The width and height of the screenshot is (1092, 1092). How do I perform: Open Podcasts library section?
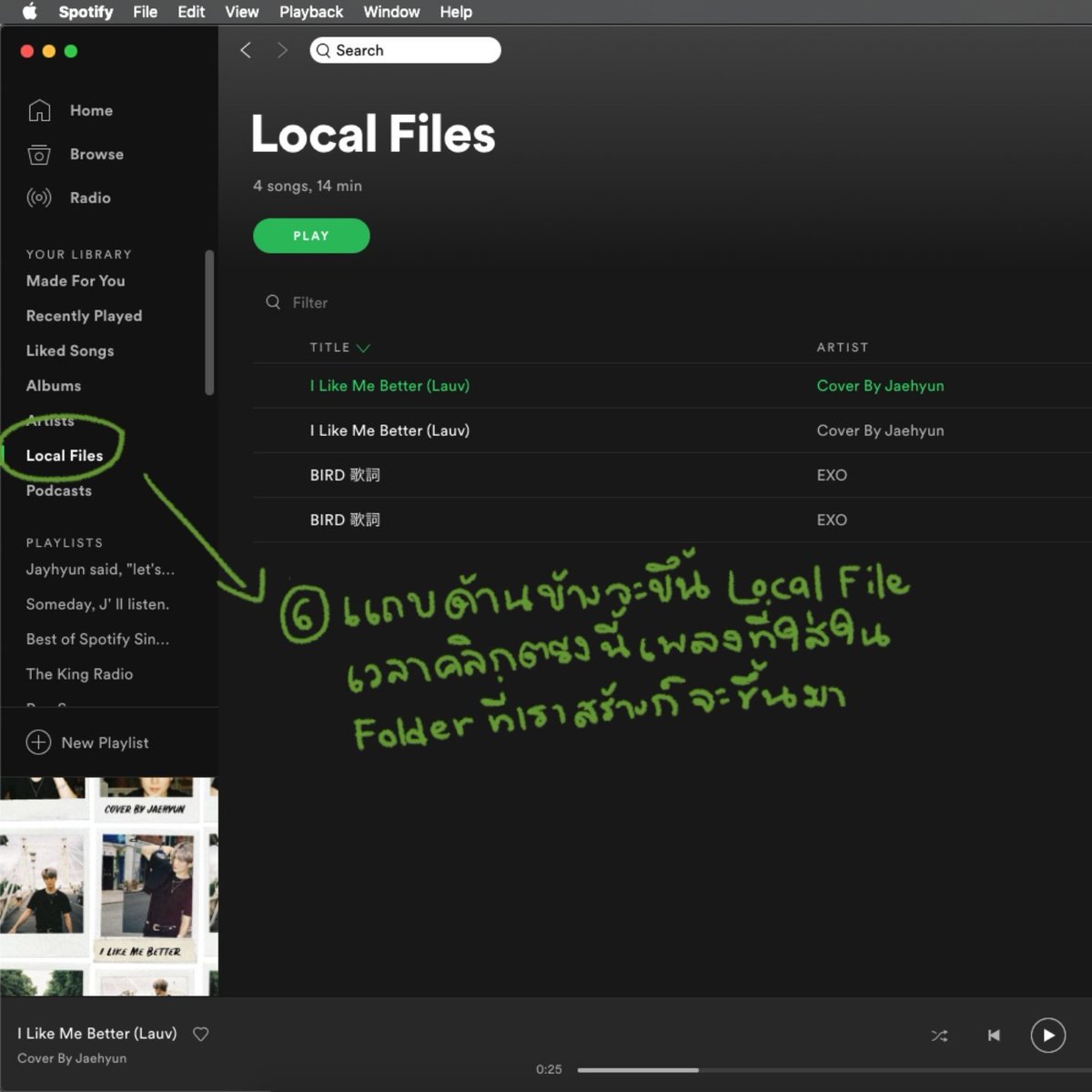coord(59,490)
